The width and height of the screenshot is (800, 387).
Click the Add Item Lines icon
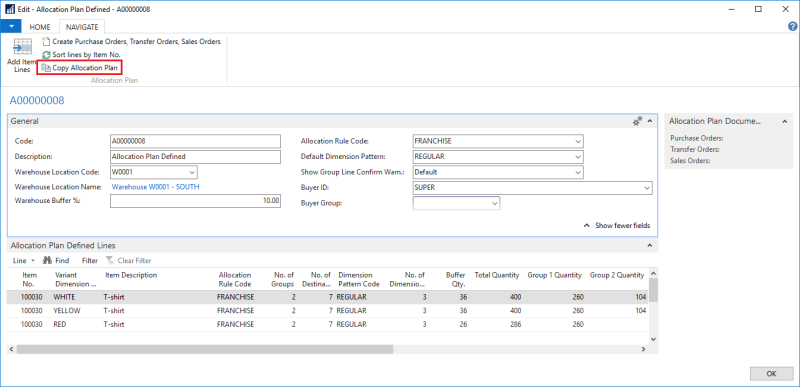(22, 47)
